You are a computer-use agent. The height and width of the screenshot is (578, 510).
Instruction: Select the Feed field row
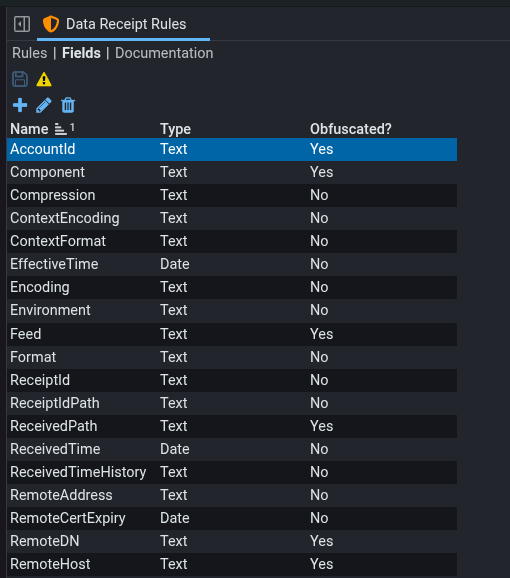click(x=232, y=334)
